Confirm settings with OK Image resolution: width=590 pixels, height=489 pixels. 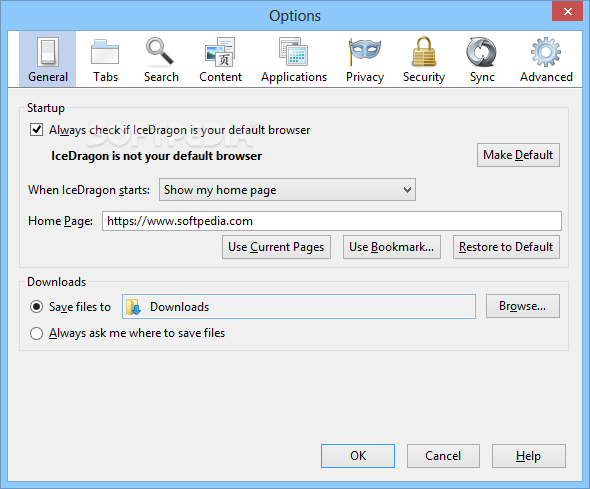[358, 456]
